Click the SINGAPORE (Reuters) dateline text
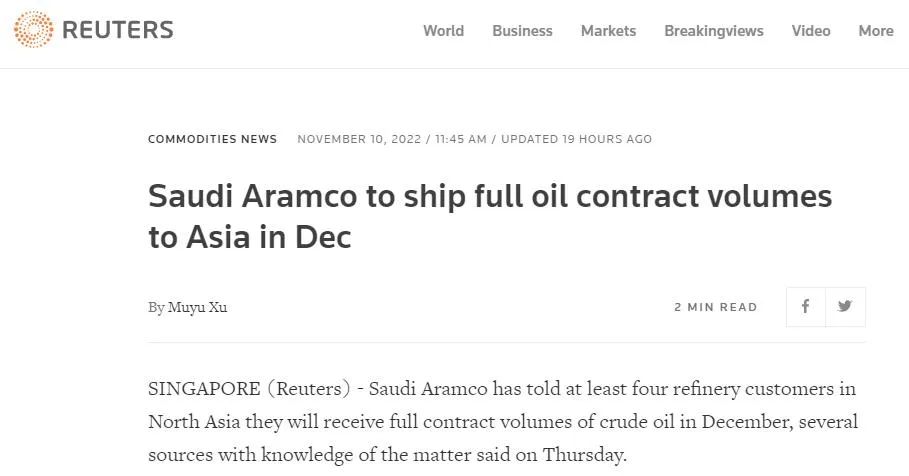The image size is (909, 476). click(249, 388)
